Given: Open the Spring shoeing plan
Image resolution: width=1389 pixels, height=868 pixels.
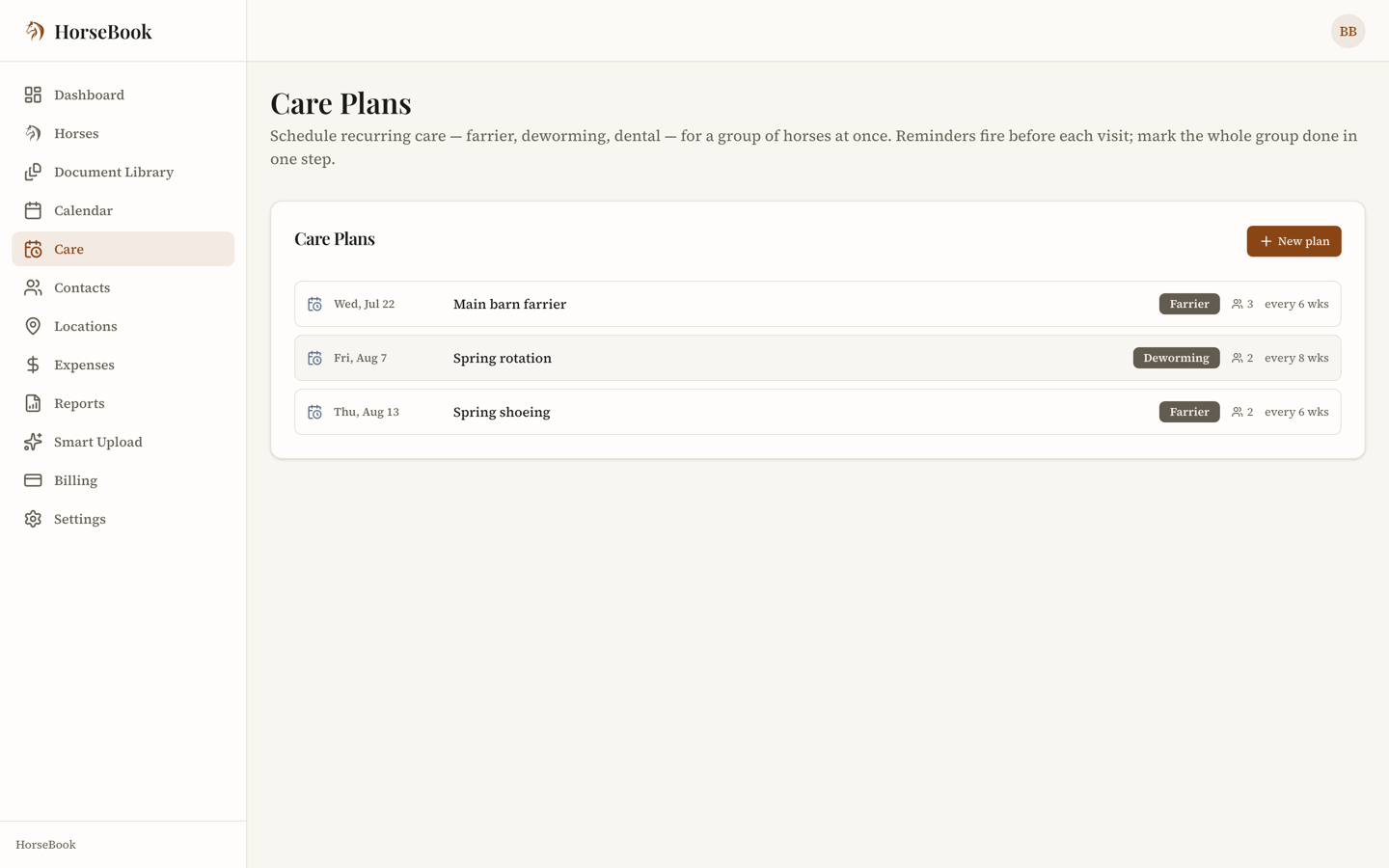Looking at the screenshot, I should click(x=818, y=412).
